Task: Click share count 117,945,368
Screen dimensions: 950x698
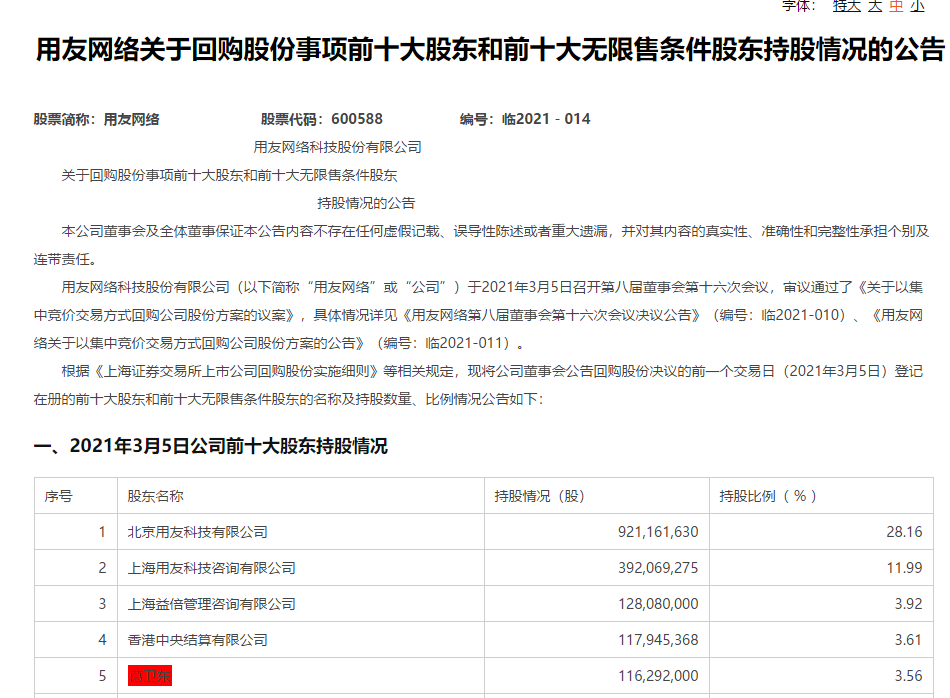Action: point(658,640)
